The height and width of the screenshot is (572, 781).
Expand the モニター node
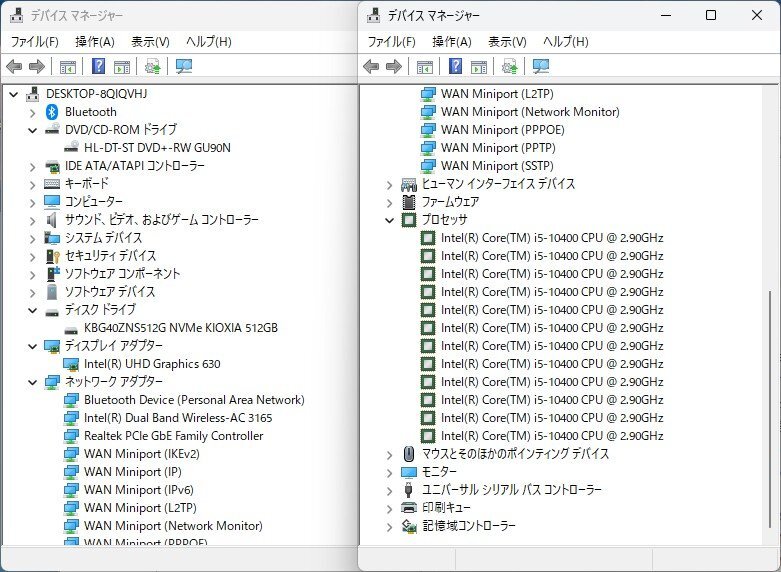point(390,473)
